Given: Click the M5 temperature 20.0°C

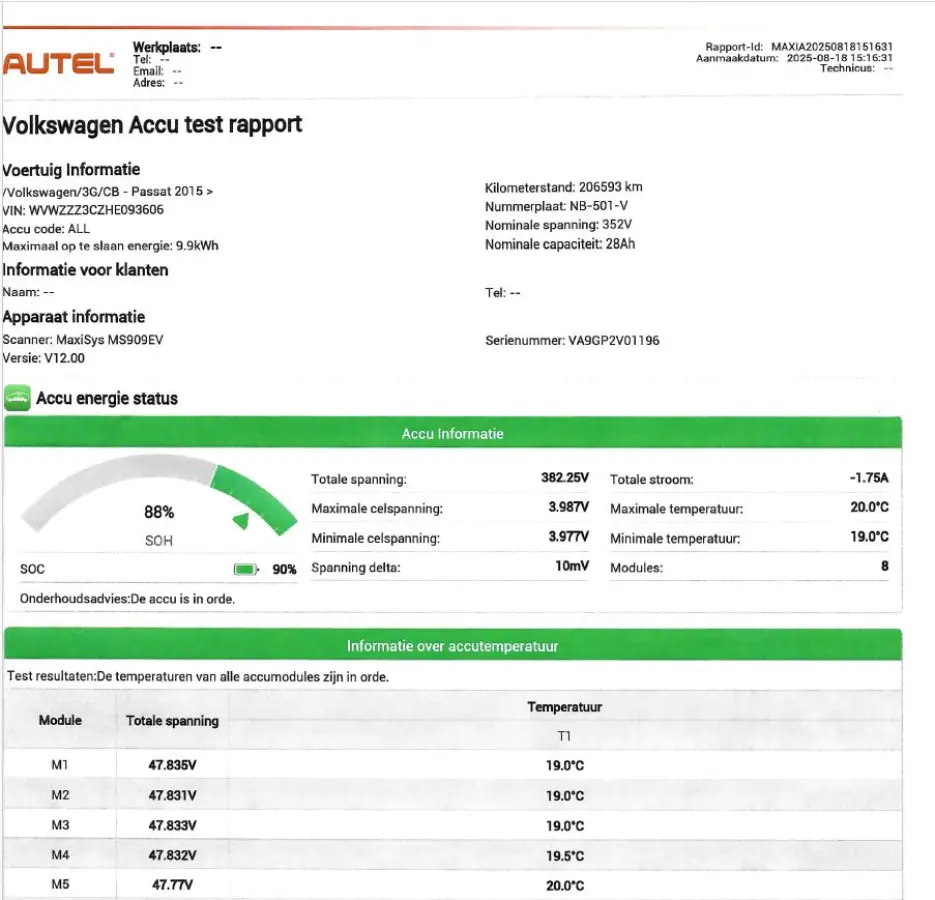Looking at the screenshot, I should point(565,886).
